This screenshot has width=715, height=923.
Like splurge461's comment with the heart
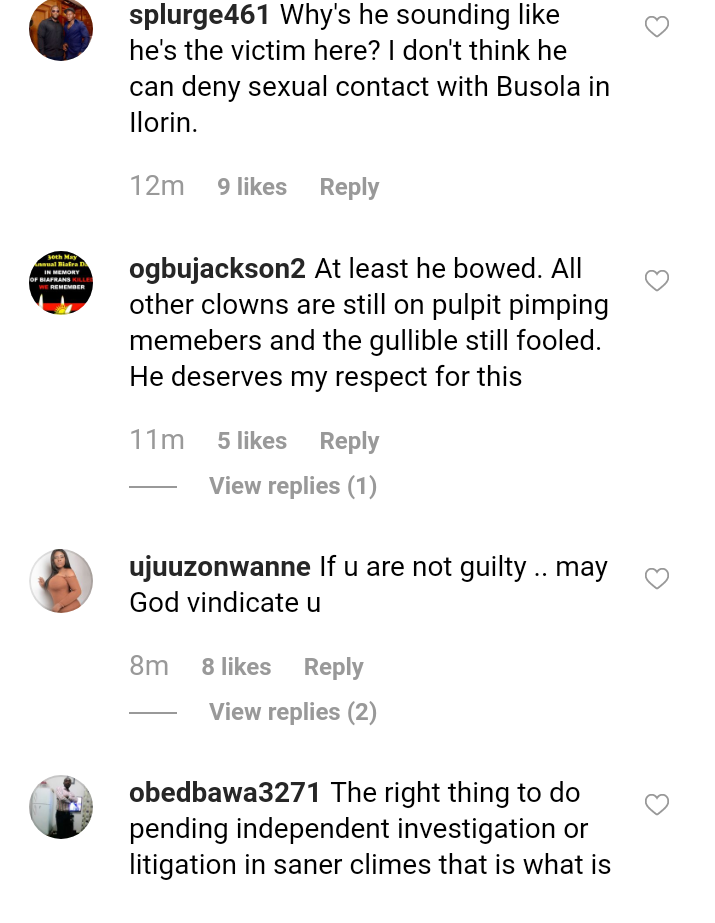click(656, 27)
